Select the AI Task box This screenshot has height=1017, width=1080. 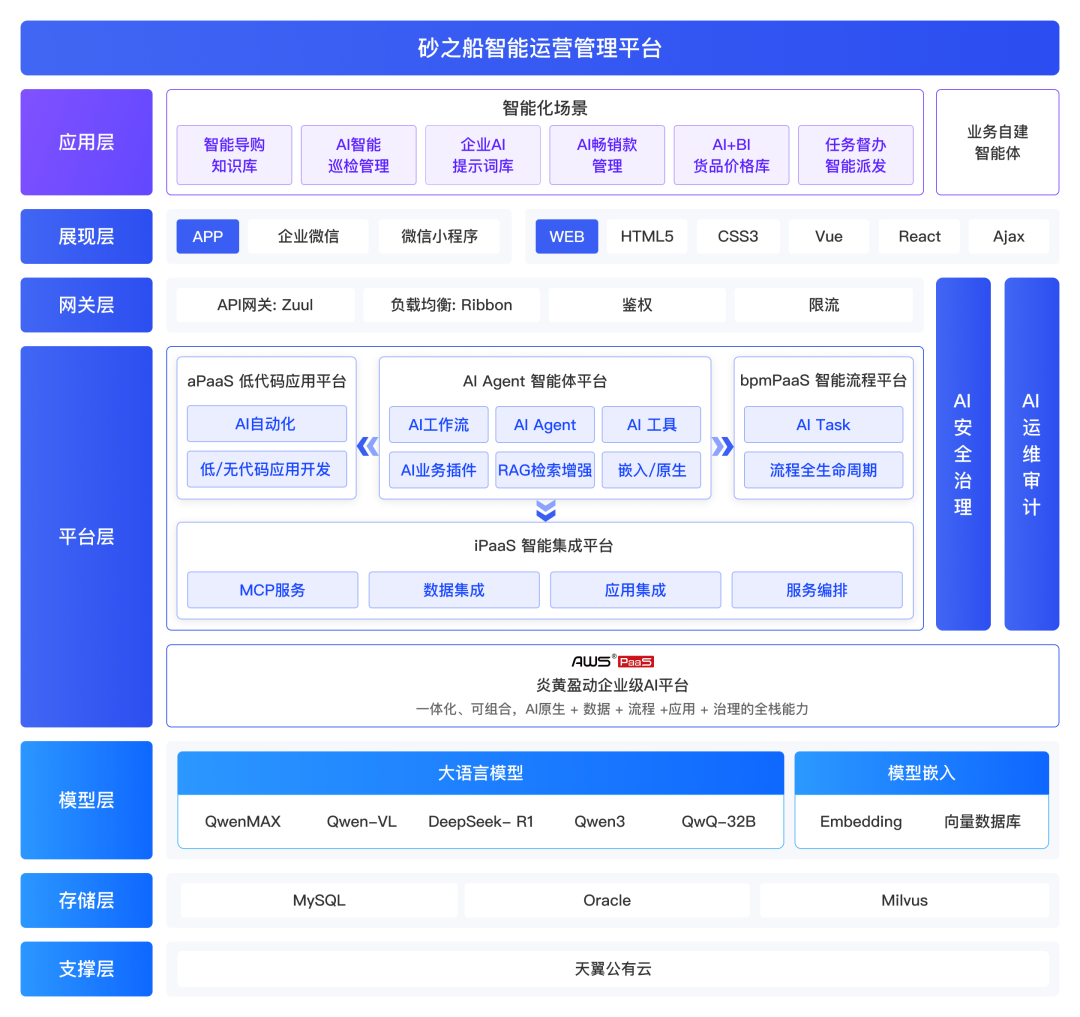[x=824, y=425]
